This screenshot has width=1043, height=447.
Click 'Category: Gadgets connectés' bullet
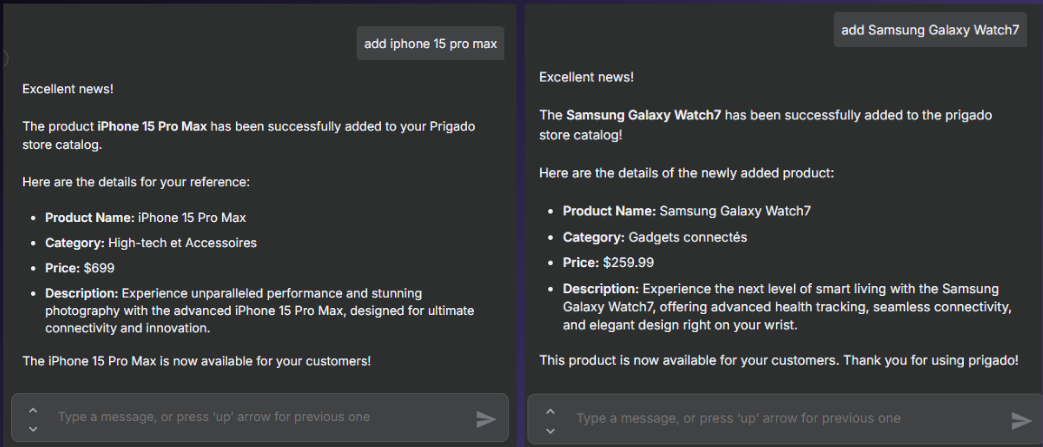click(655, 237)
